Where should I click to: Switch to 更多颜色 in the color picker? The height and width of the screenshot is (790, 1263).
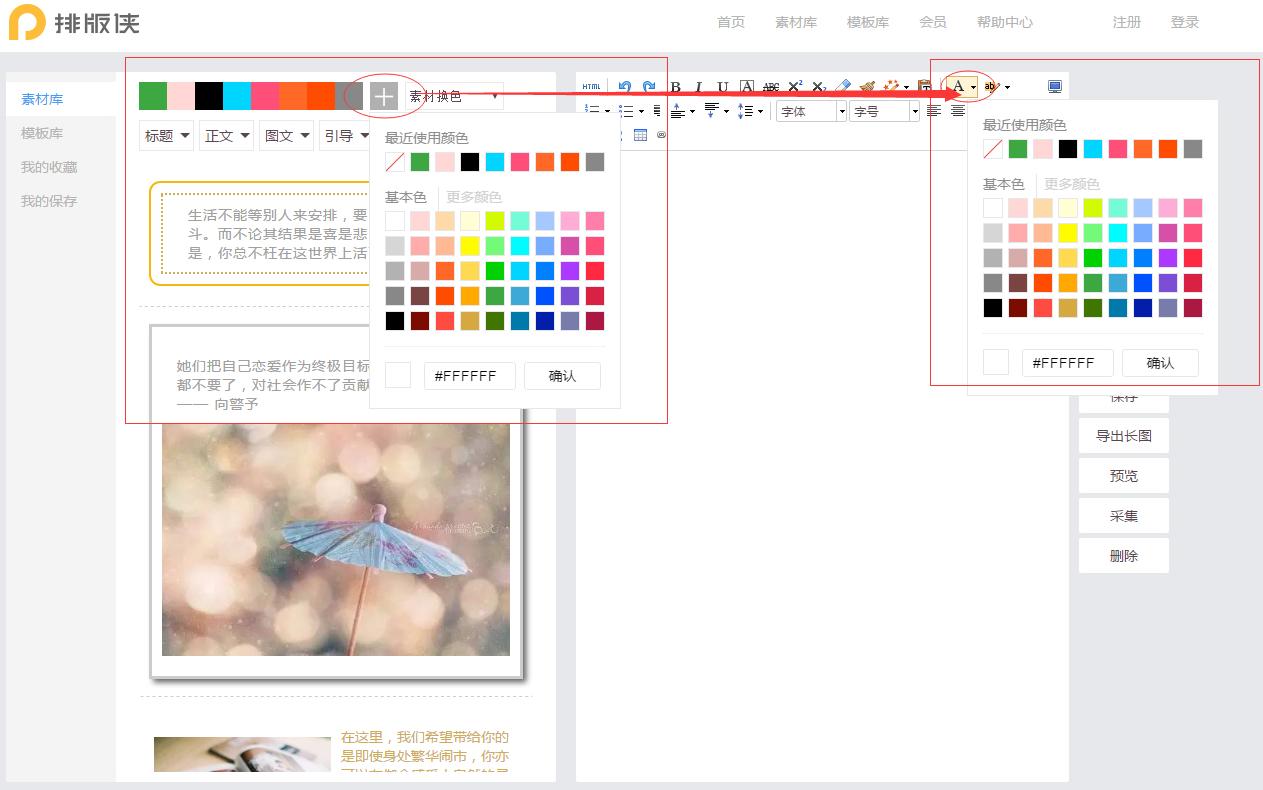pyautogui.click(x=474, y=197)
